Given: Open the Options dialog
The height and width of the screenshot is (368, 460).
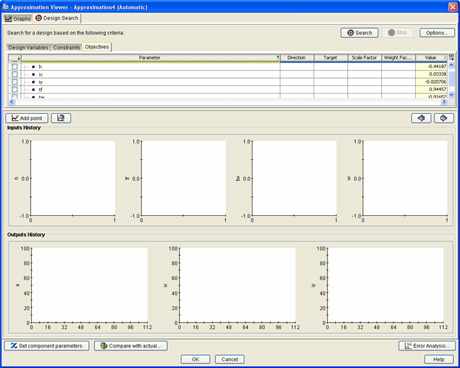Looking at the screenshot, I should [x=437, y=33].
